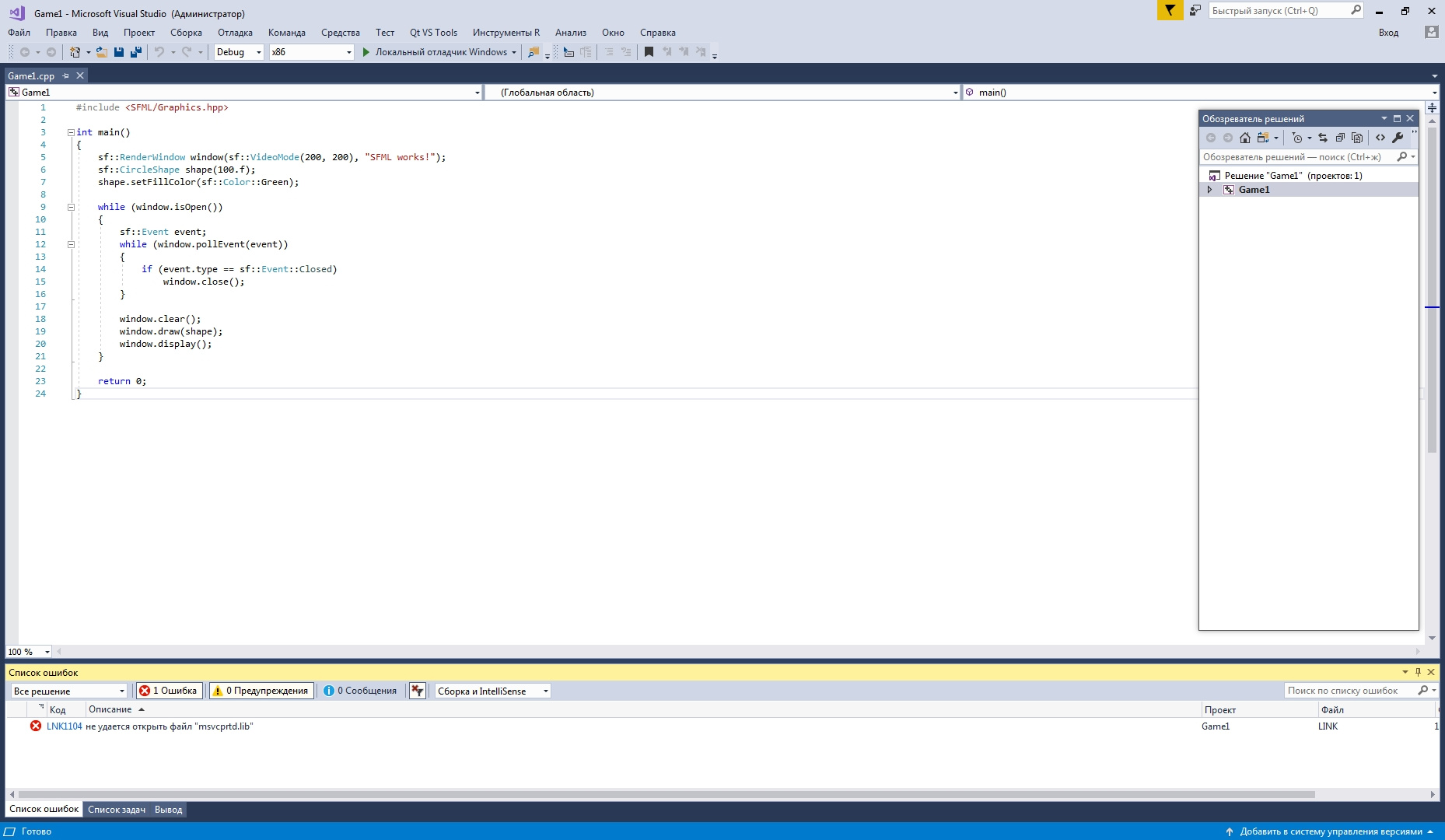Switch to the Список задач tab
This screenshot has width=1445, height=840.
(117, 810)
